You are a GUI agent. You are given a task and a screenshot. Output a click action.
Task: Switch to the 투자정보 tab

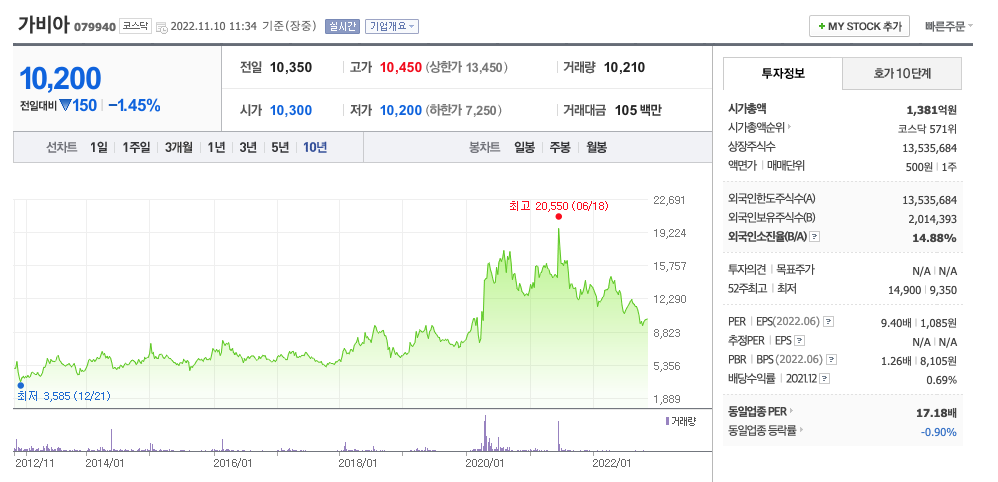click(783, 73)
